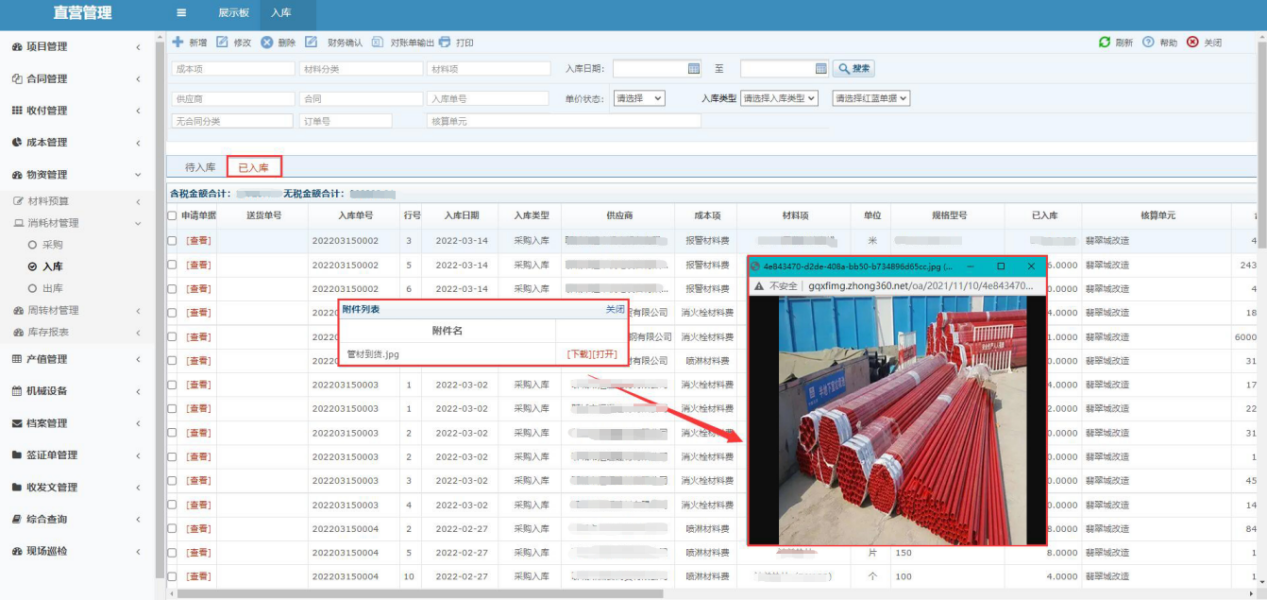
Task: Click the 不安全 warning icon in image window
Action: click(760, 285)
